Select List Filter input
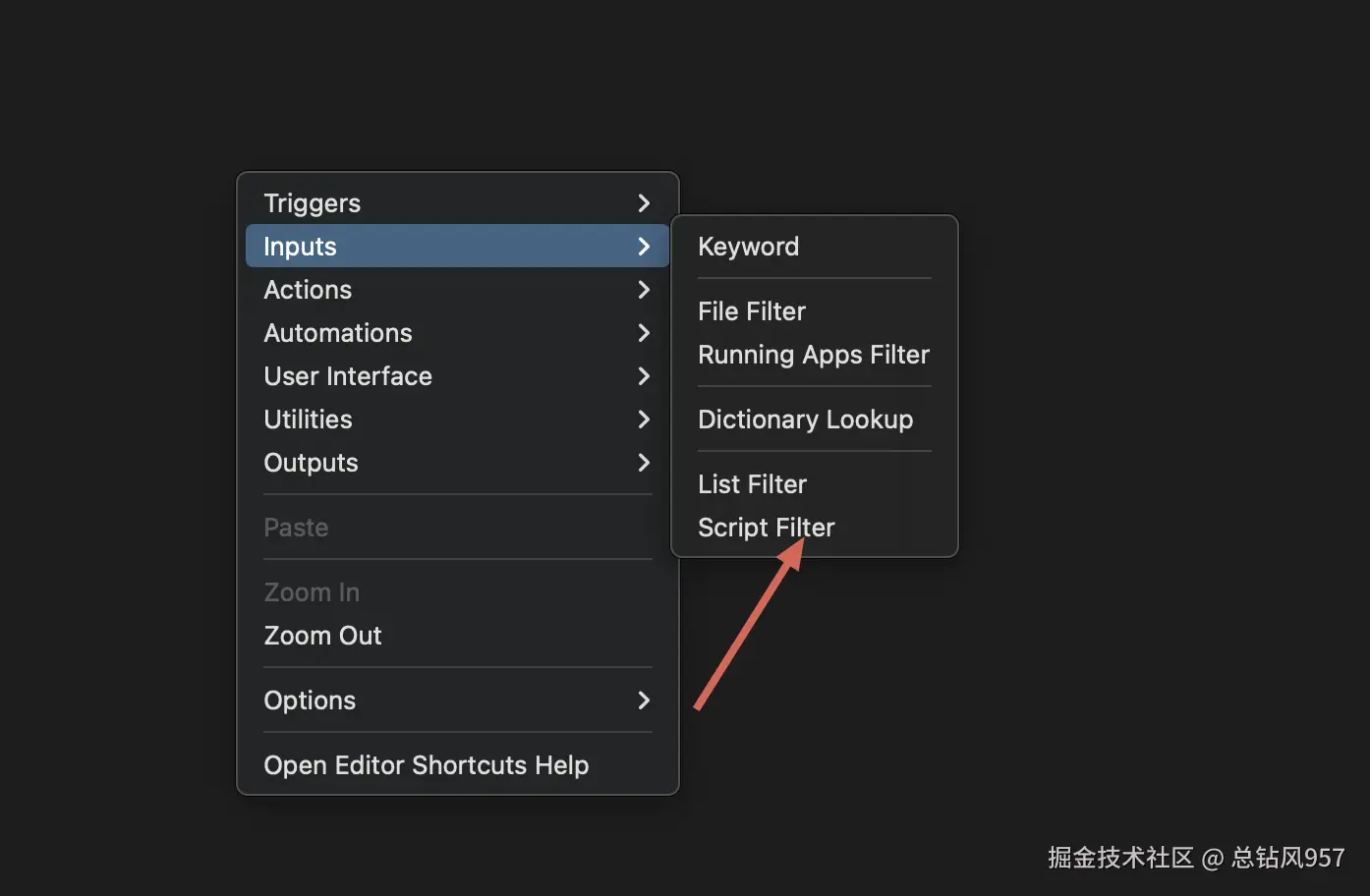 coord(752,484)
